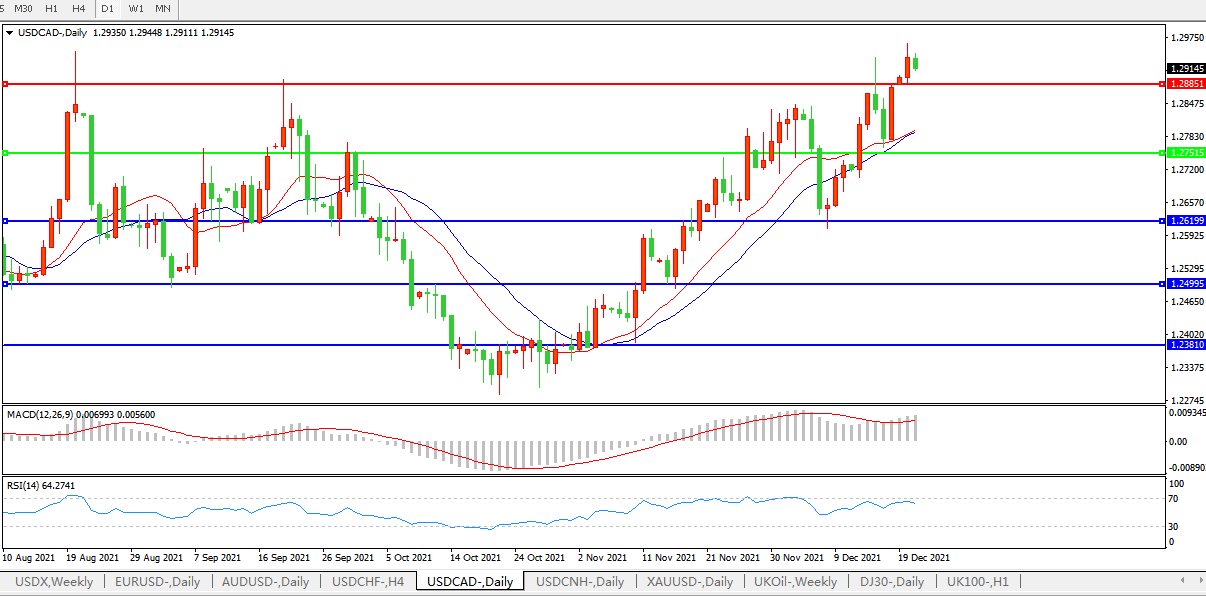Select the green 1.27515 price label
1206x596 pixels.
[1186, 153]
